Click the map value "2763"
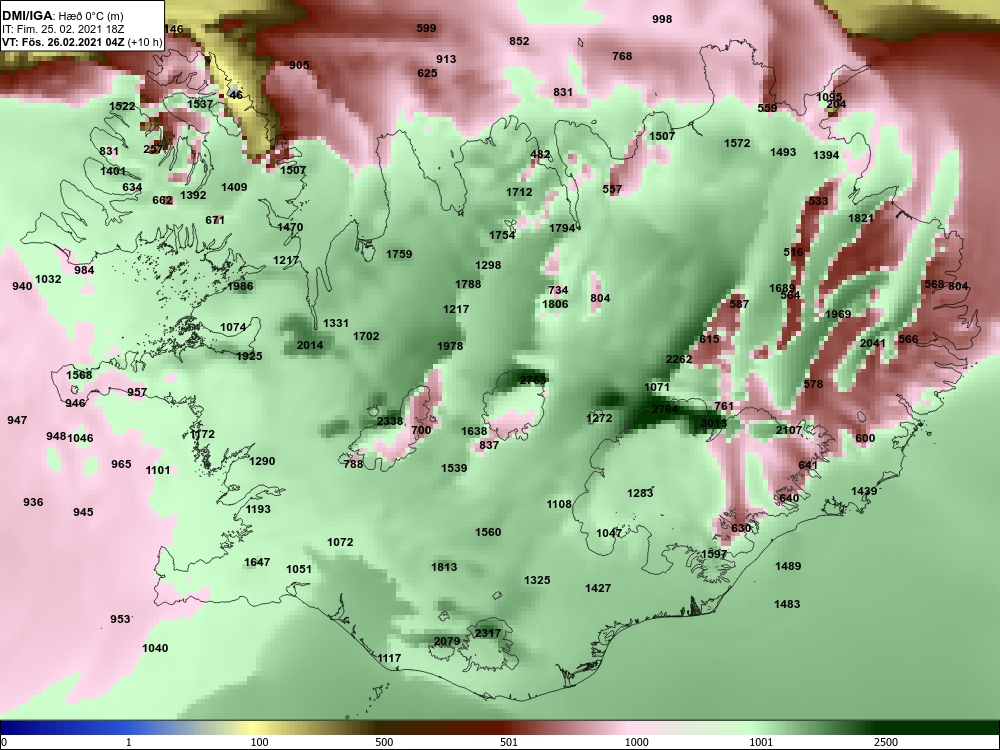 click(533, 380)
